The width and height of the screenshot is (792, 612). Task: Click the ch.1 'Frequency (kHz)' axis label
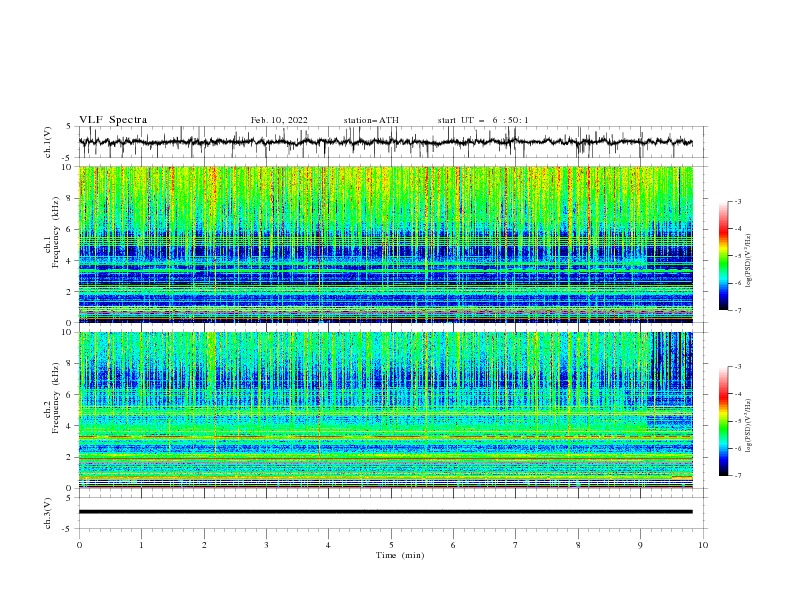(56, 233)
